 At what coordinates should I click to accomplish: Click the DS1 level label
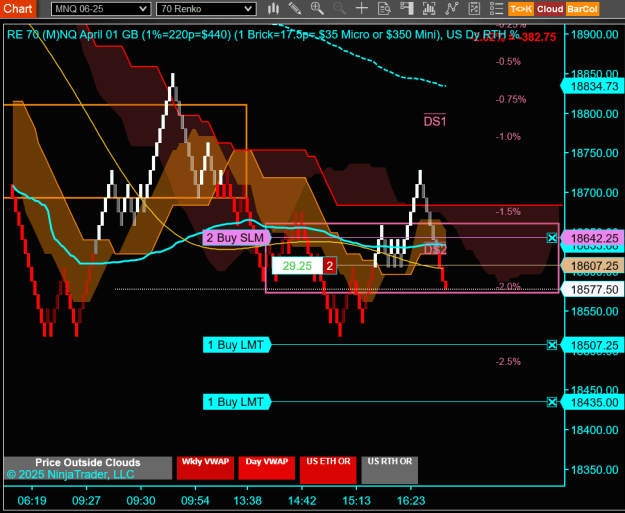[x=435, y=121]
